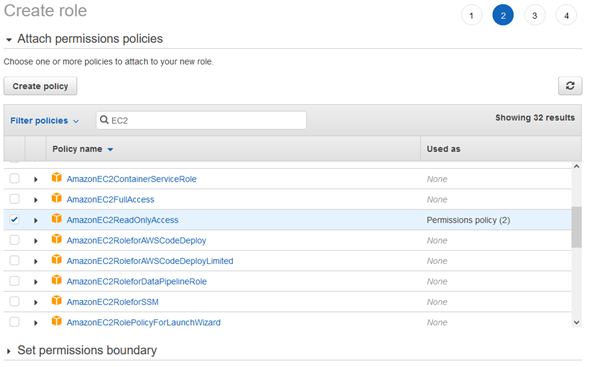
Task: Click the orange icon next to AmazonEC2ContainerServiceRole
Action: (x=57, y=177)
